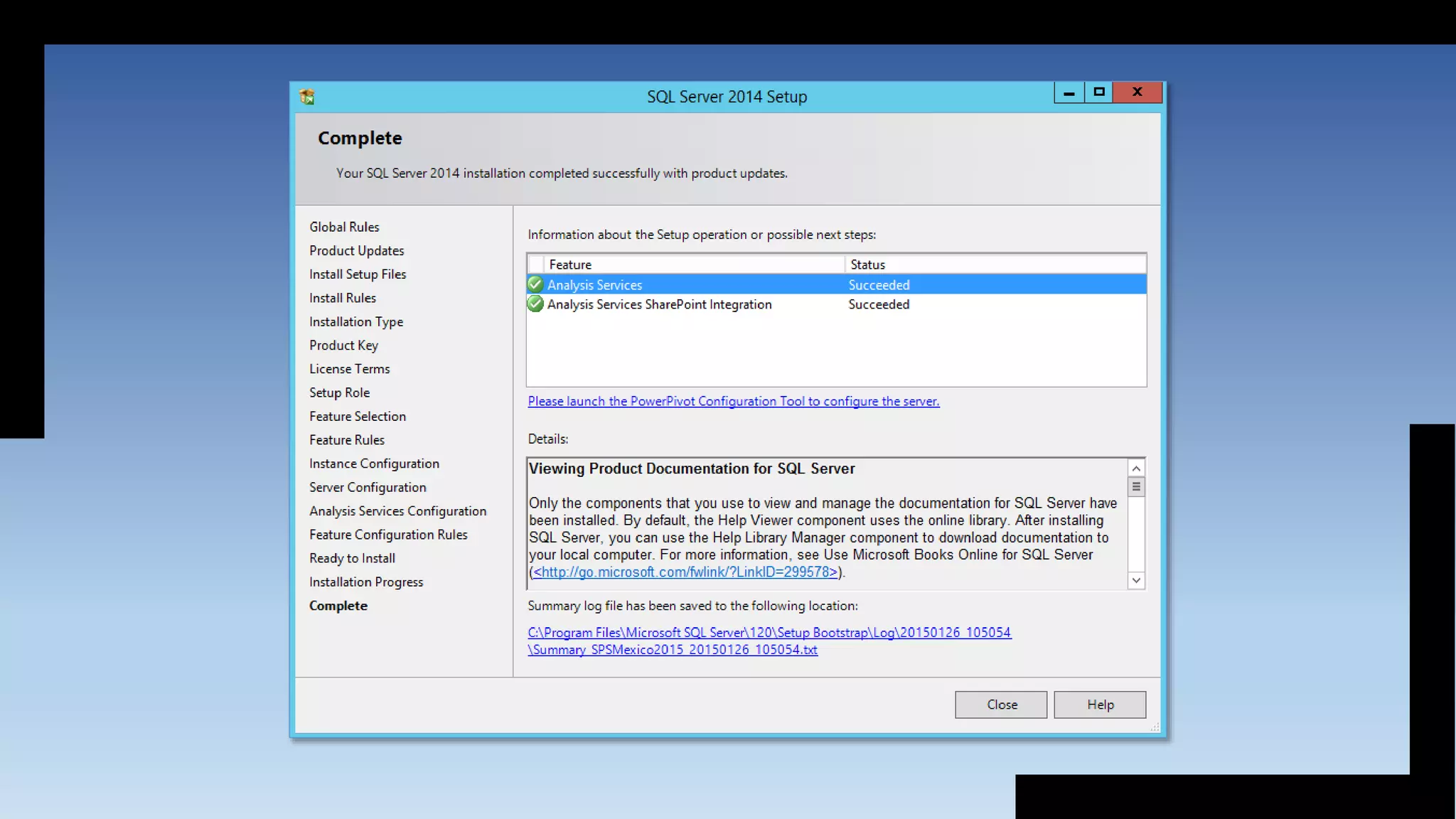Click the Complete step in sidebar

click(338, 606)
